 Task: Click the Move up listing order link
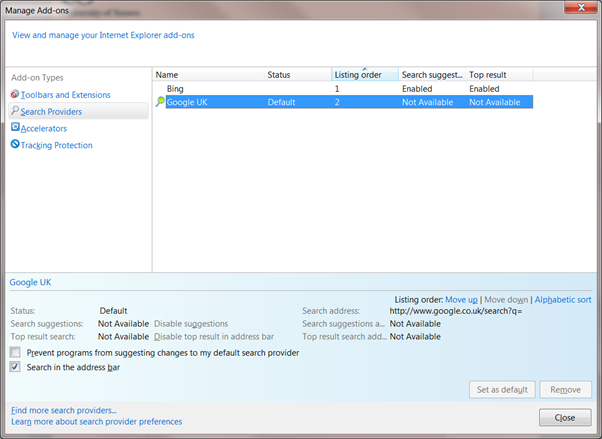461,300
